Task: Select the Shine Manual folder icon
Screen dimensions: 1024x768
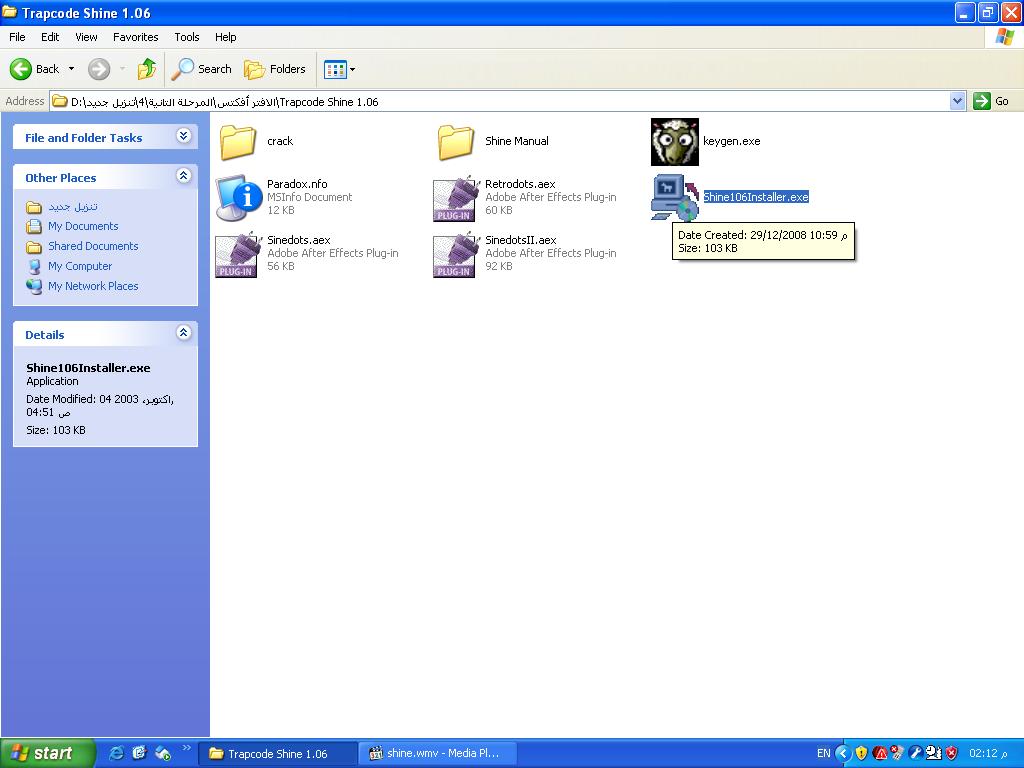Action: pyautogui.click(x=456, y=142)
